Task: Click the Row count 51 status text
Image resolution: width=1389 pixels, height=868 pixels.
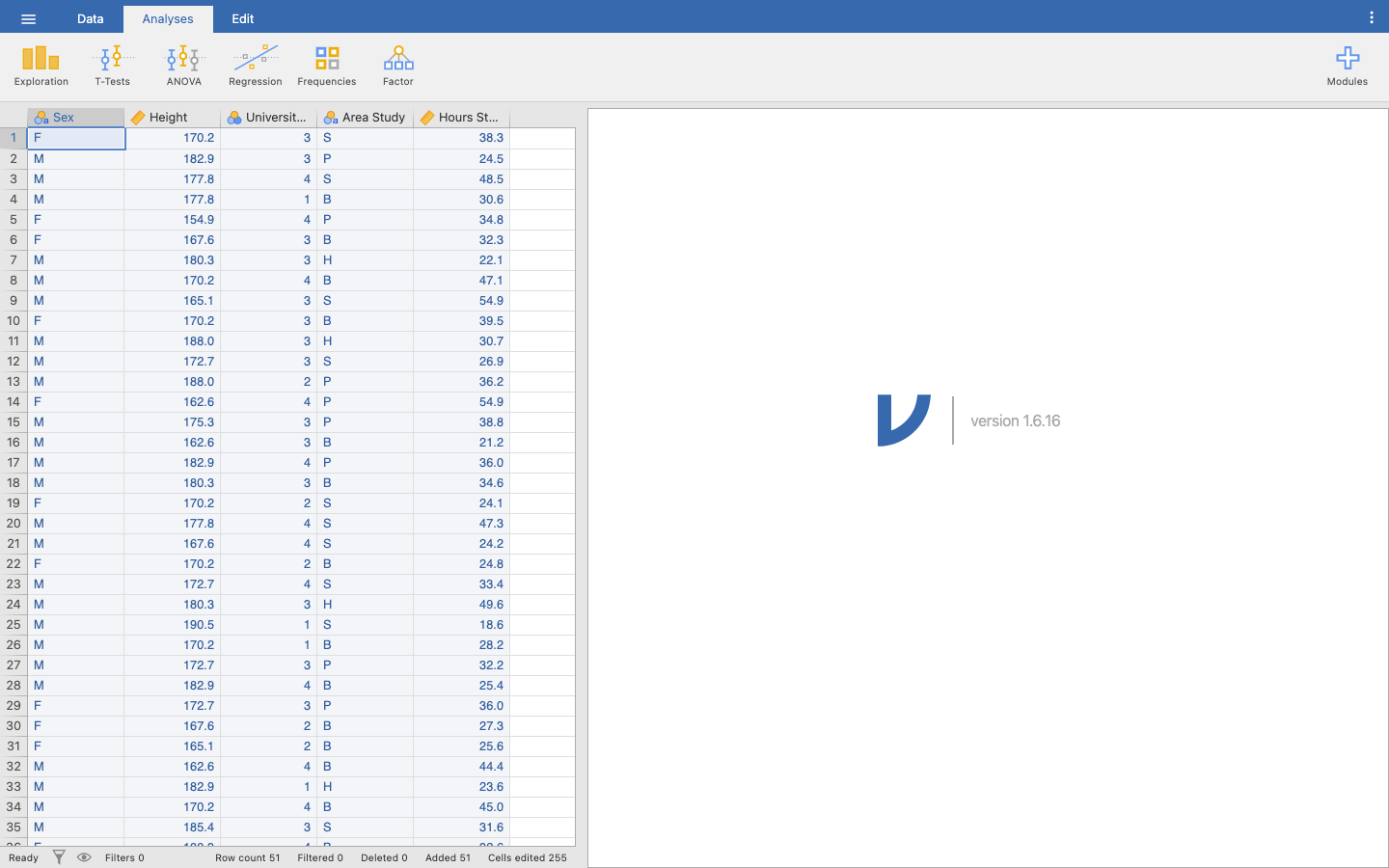Action: pyautogui.click(x=248, y=857)
